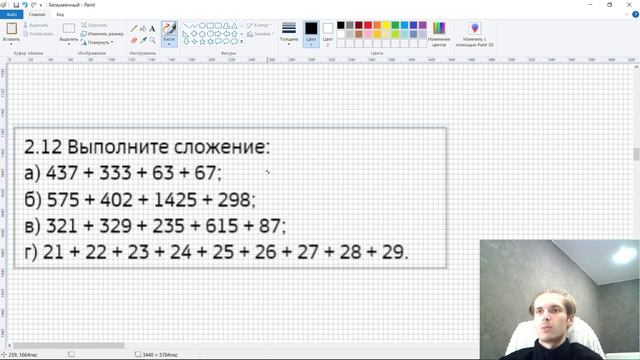Click the Paste (Вставить) clipboard icon
Viewport: 640px width, 360px height.
[11, 29]
